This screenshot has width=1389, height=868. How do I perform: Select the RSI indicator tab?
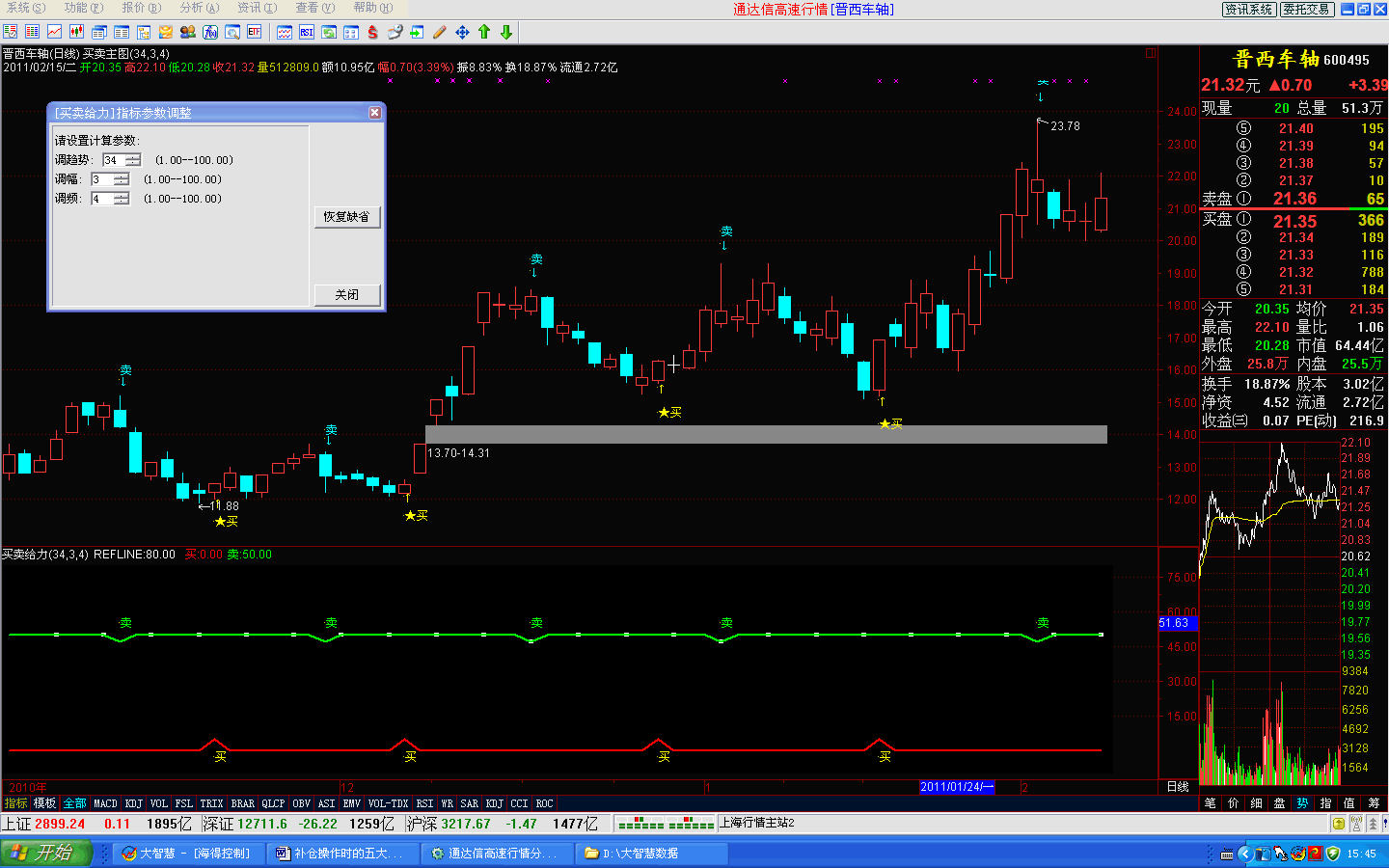tap(424, 803)
